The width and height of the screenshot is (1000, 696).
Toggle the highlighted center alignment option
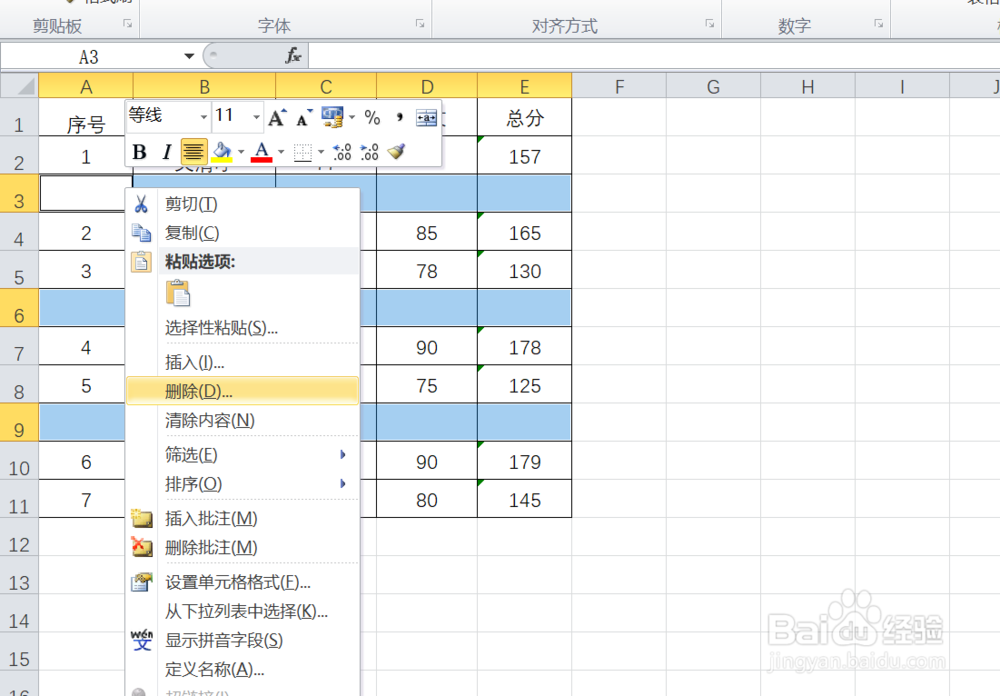pyautogui.click(x=193, y=151)
